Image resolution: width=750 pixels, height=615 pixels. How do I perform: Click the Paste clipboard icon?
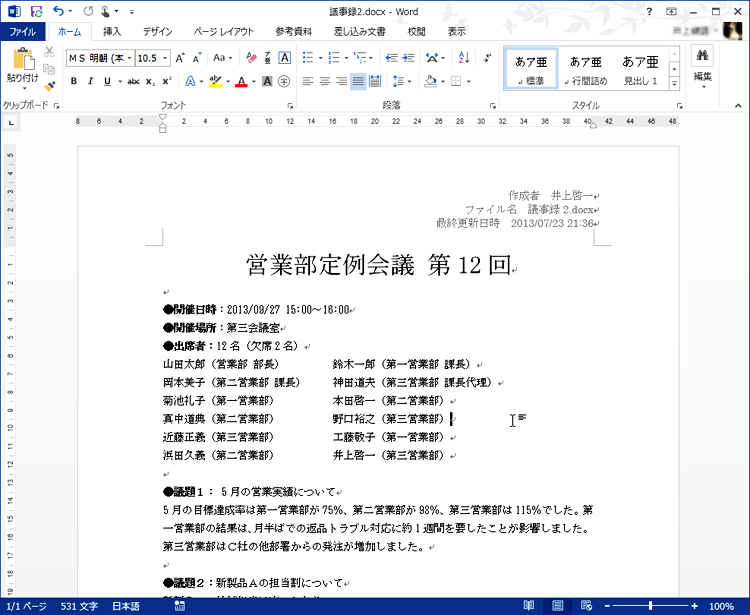[x=23, y=60]
